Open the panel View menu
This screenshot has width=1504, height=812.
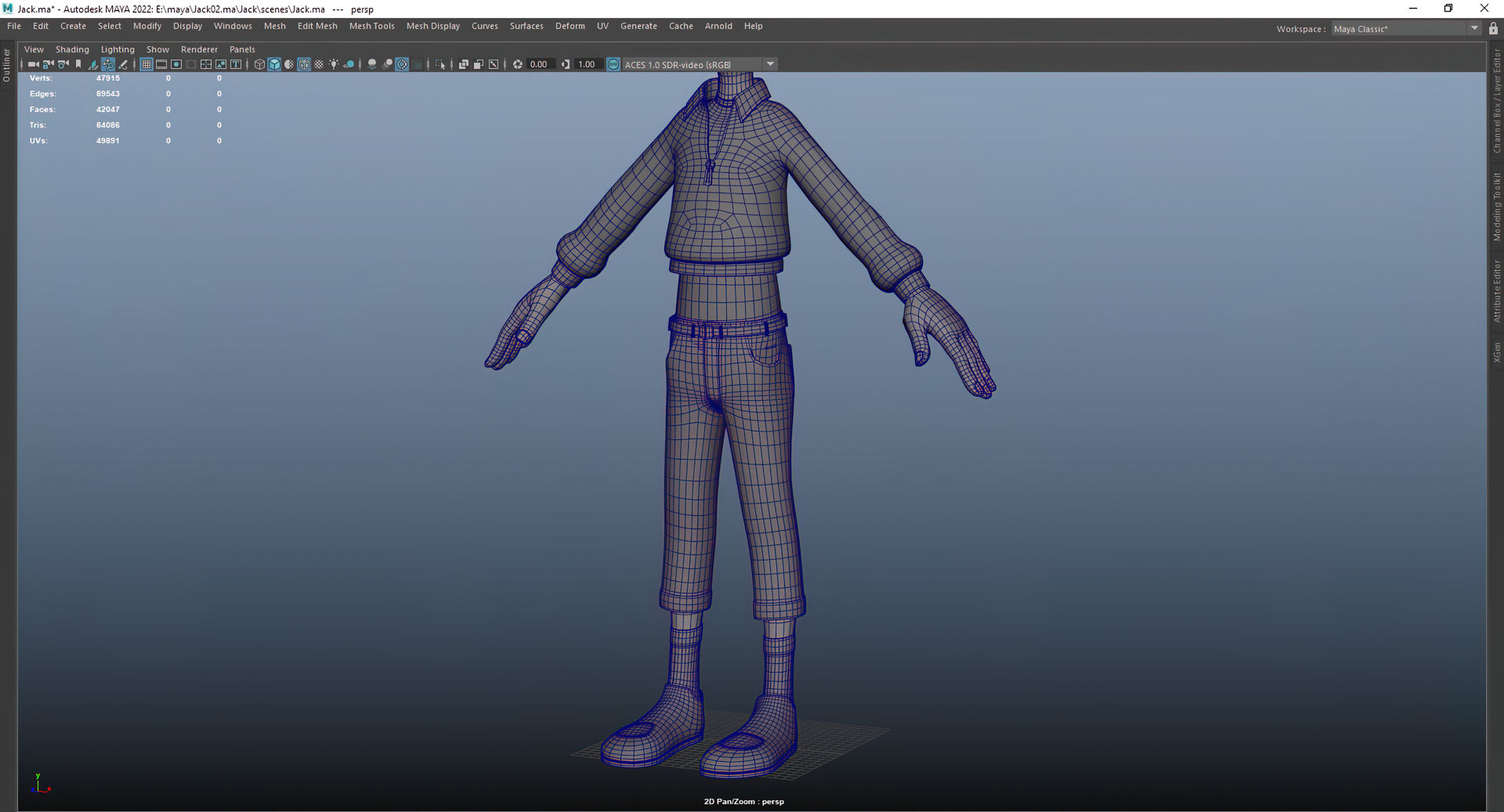(x=34, y=49)
